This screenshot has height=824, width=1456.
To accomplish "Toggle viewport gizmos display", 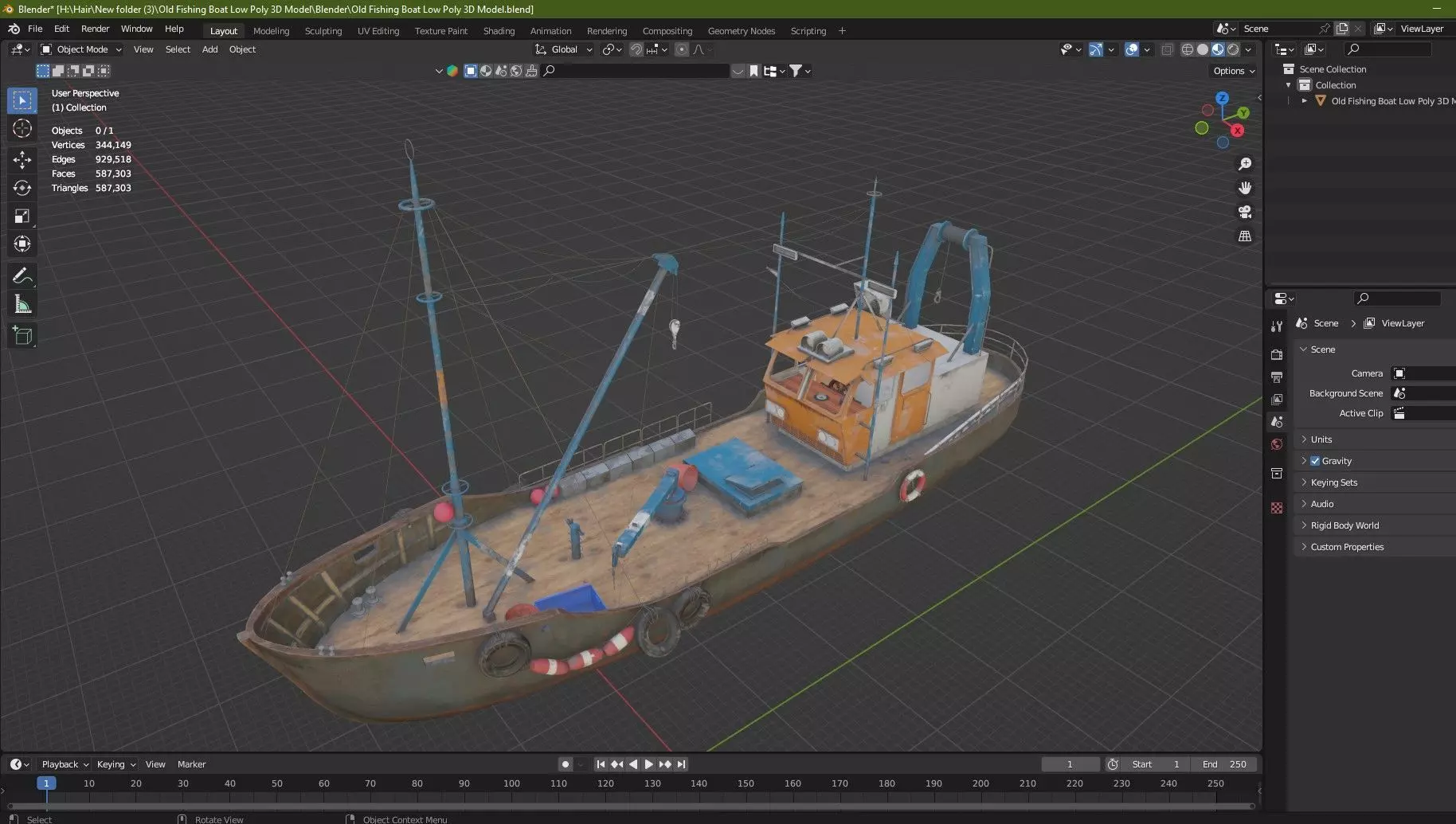I will click(1096, 49).
